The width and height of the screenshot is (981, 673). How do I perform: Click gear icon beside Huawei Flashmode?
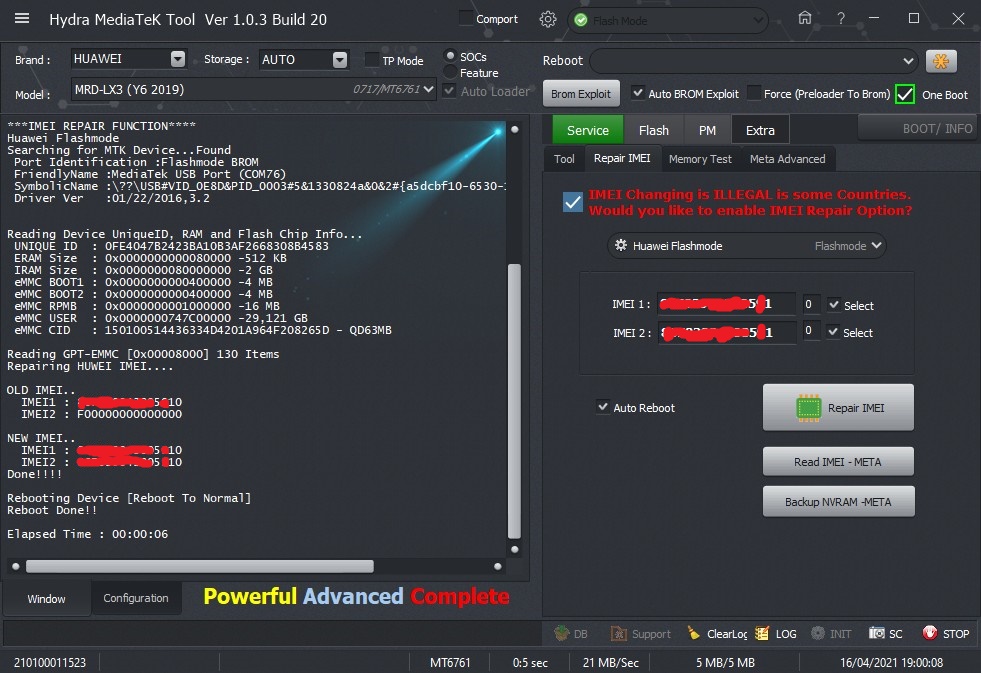tap(621, 245)
